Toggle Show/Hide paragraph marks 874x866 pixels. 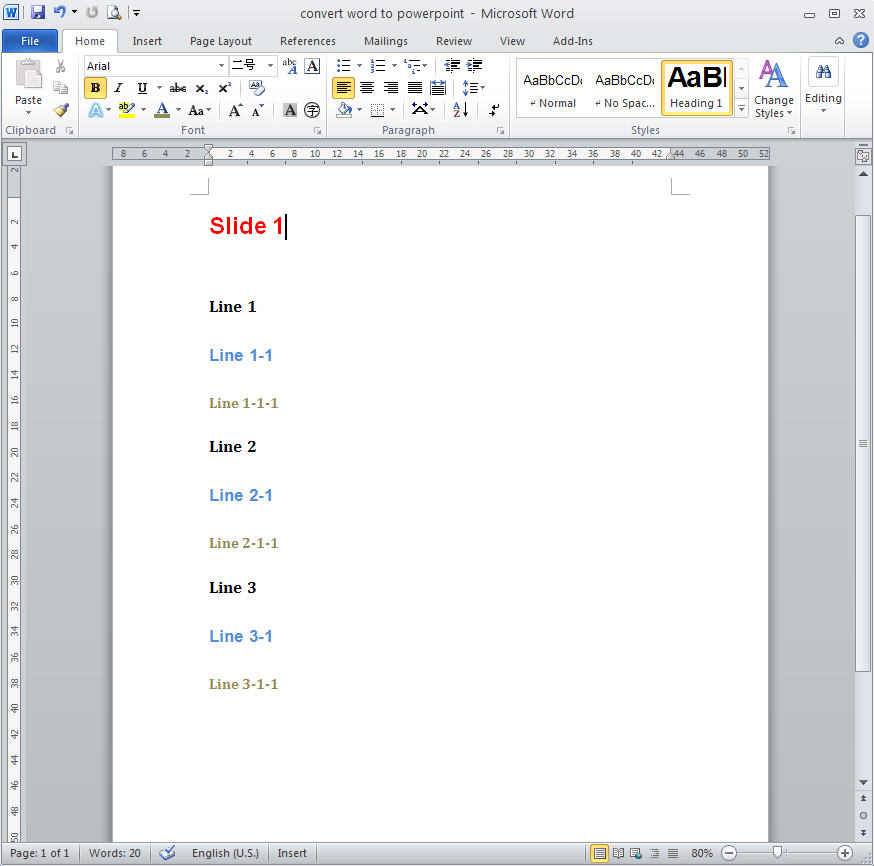coord(494,109)
